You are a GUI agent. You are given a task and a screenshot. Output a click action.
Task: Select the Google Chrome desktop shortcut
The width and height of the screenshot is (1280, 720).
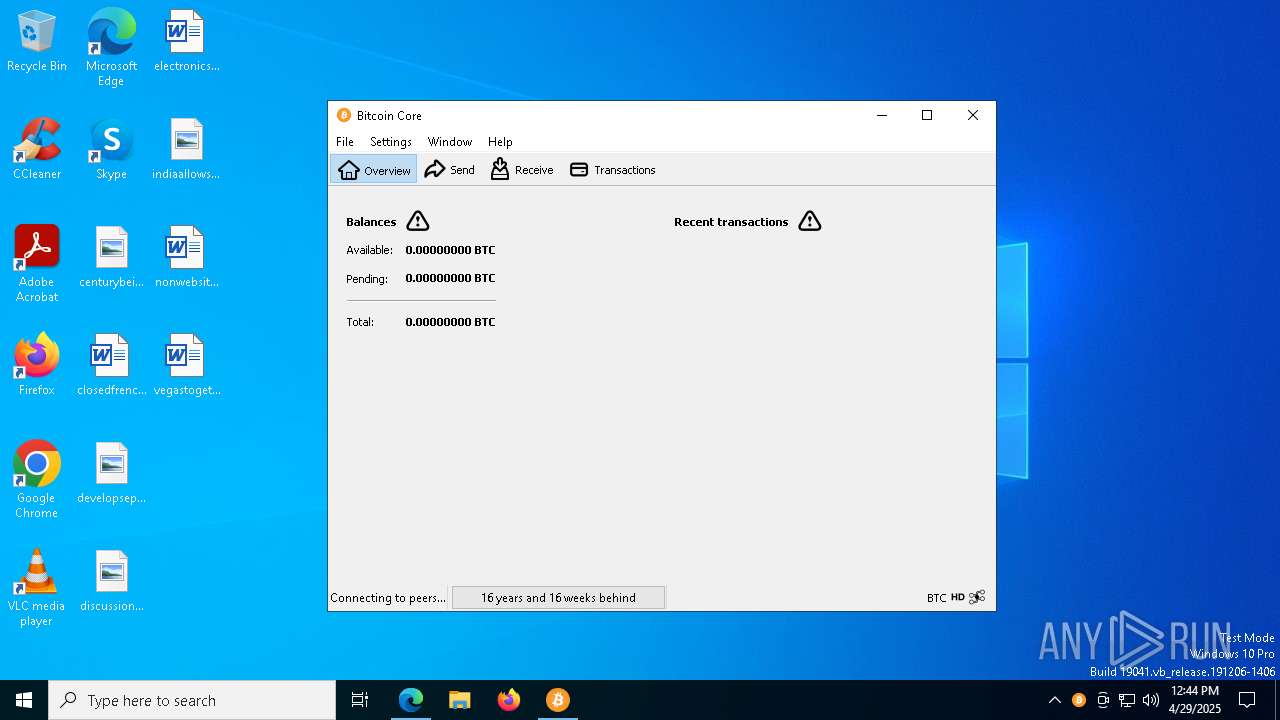[37, 479]
